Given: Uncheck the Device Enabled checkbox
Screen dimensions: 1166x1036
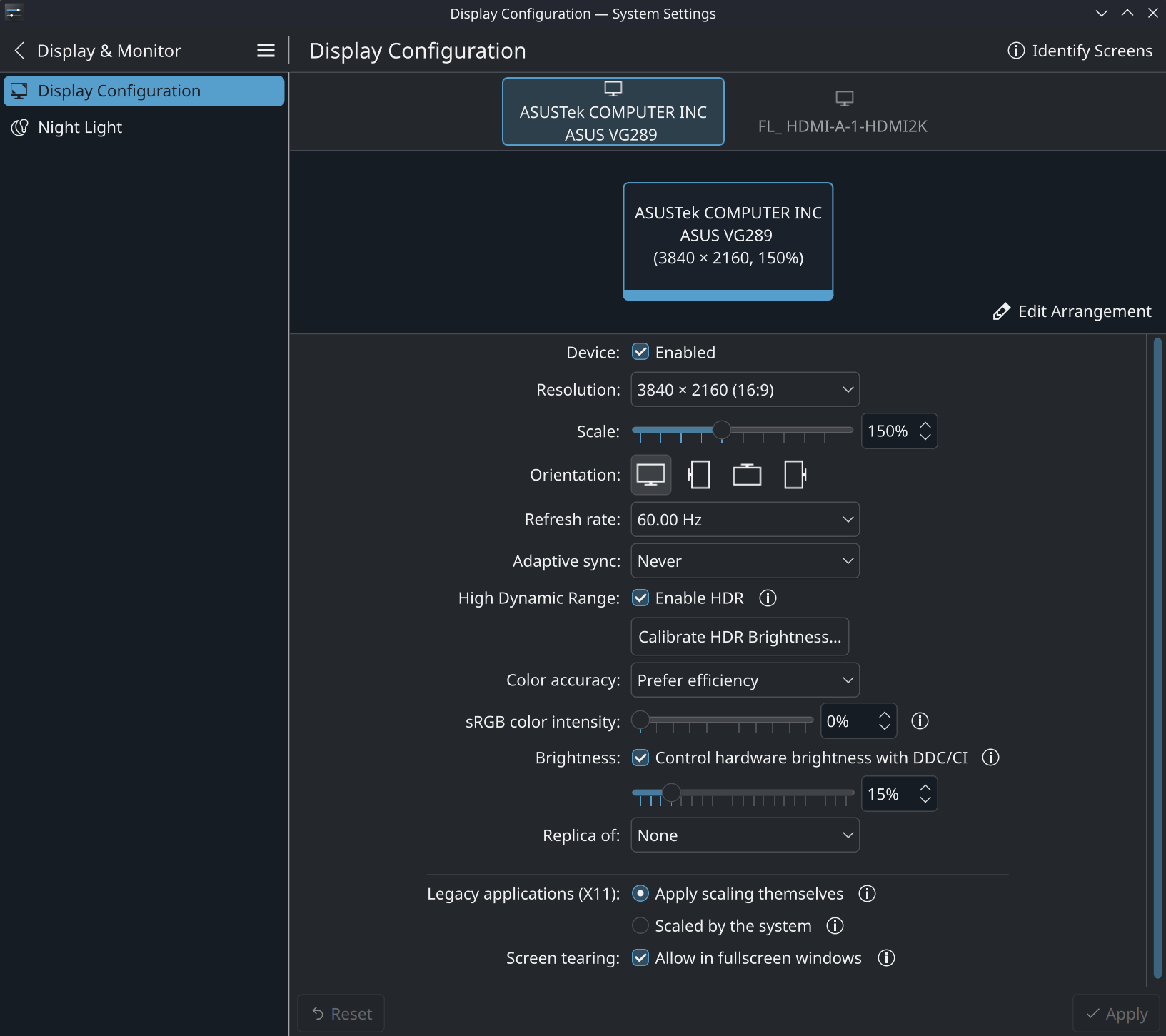Looking at the screenshot, I should point(640,352).
